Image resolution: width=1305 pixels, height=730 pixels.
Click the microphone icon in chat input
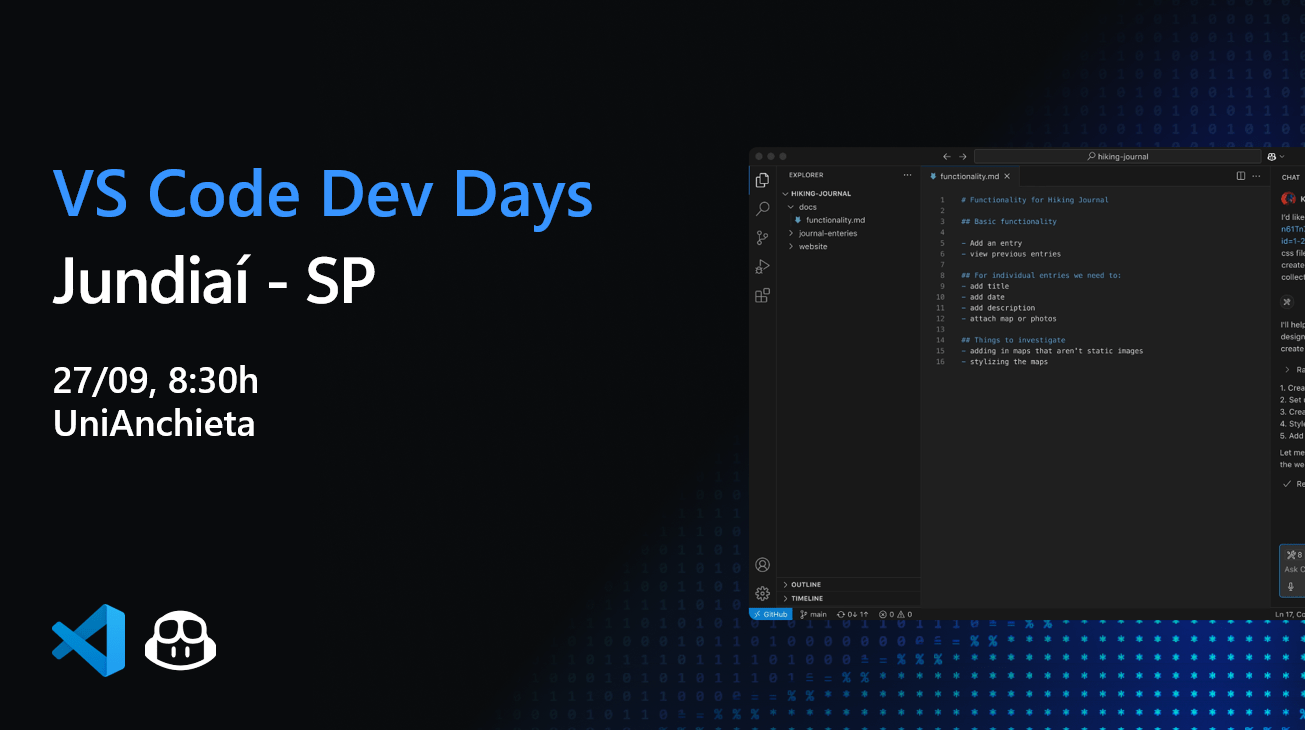point(1291,587)
